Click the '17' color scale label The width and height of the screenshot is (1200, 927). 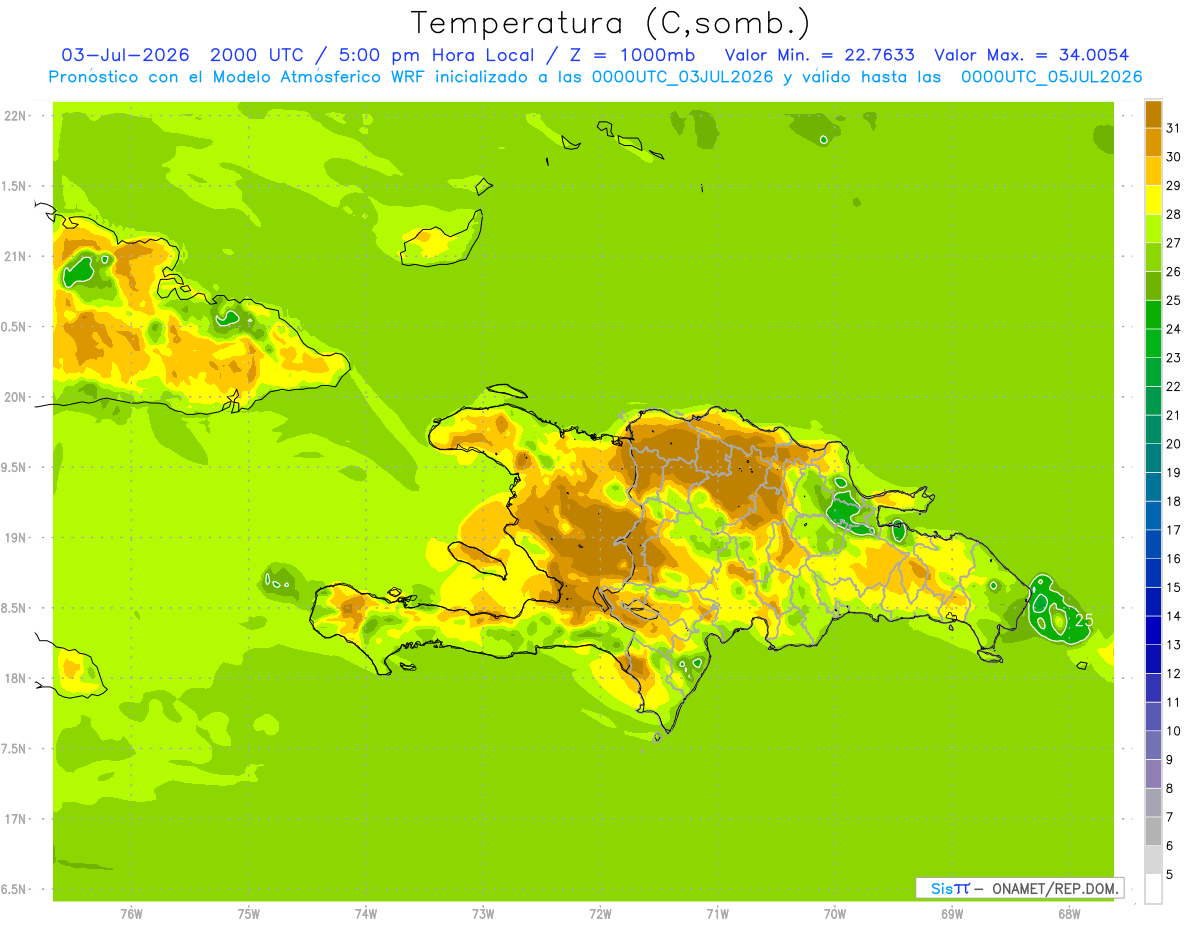pyautogui.click(x=1174, y=530)
